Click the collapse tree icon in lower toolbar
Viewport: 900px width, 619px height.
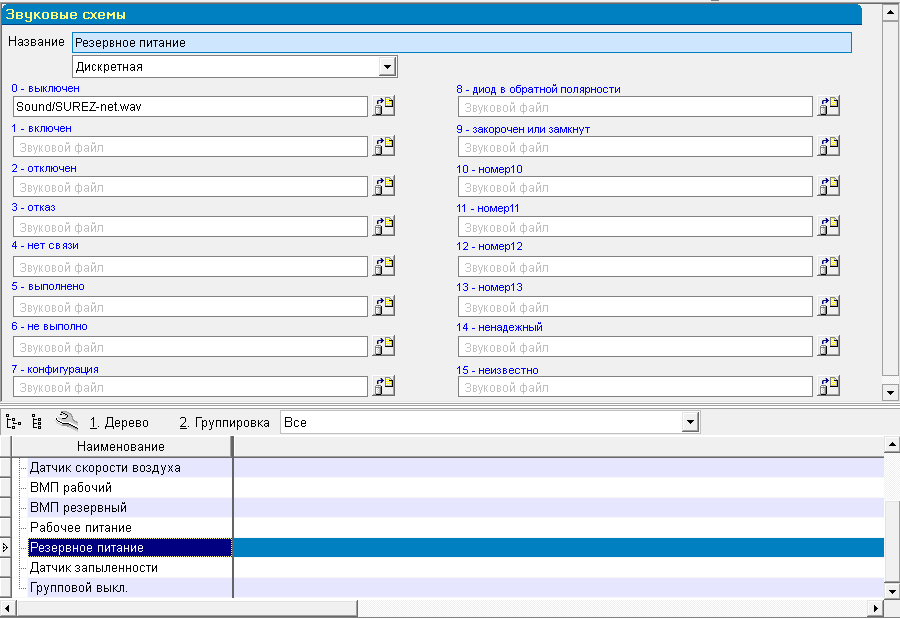[37, 423]
